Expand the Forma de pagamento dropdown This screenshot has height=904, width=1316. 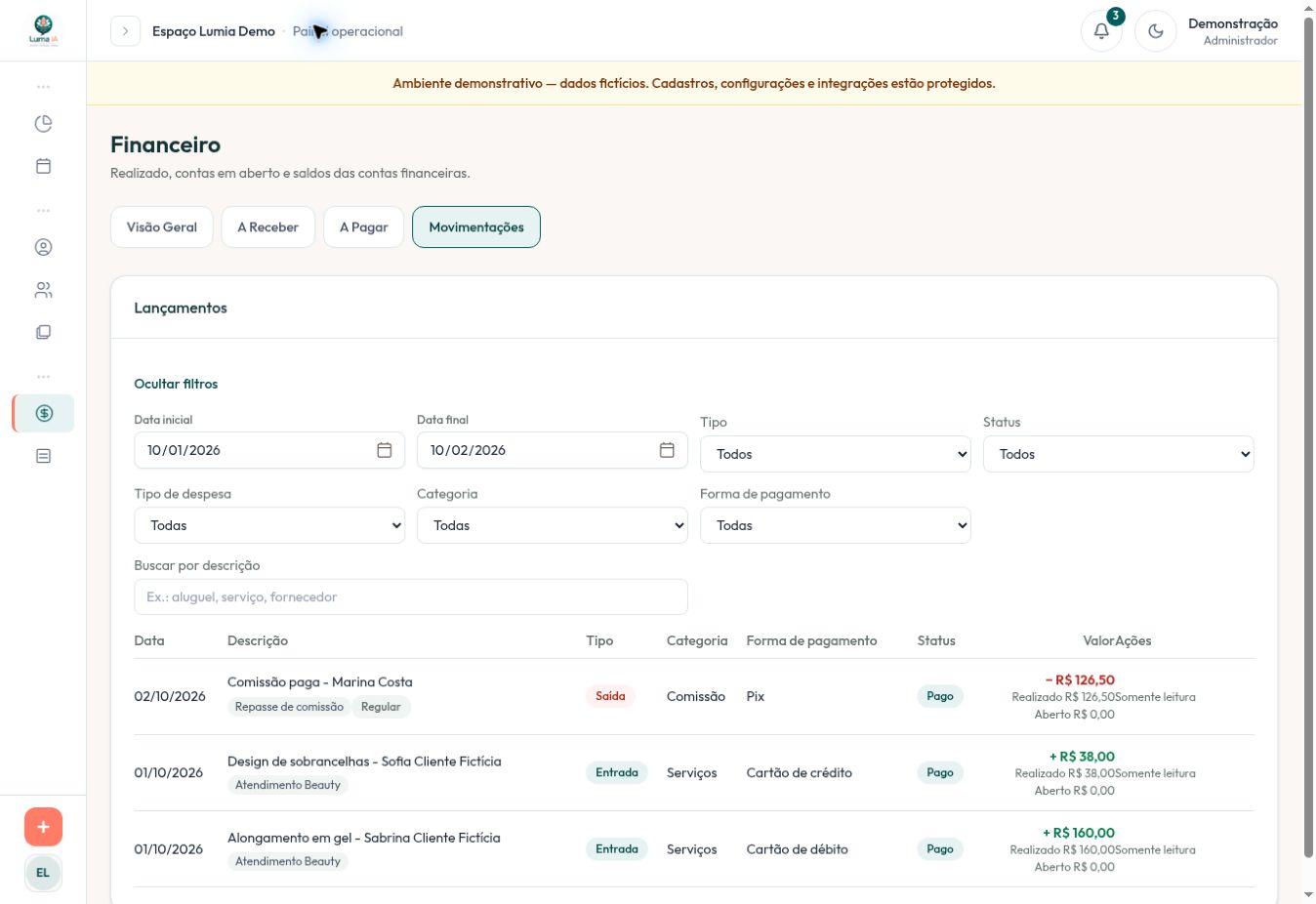(836, 525)
